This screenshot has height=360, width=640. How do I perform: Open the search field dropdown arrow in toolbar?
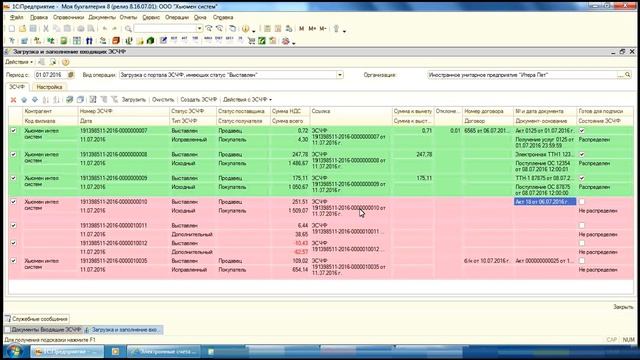tap(199, 29)
